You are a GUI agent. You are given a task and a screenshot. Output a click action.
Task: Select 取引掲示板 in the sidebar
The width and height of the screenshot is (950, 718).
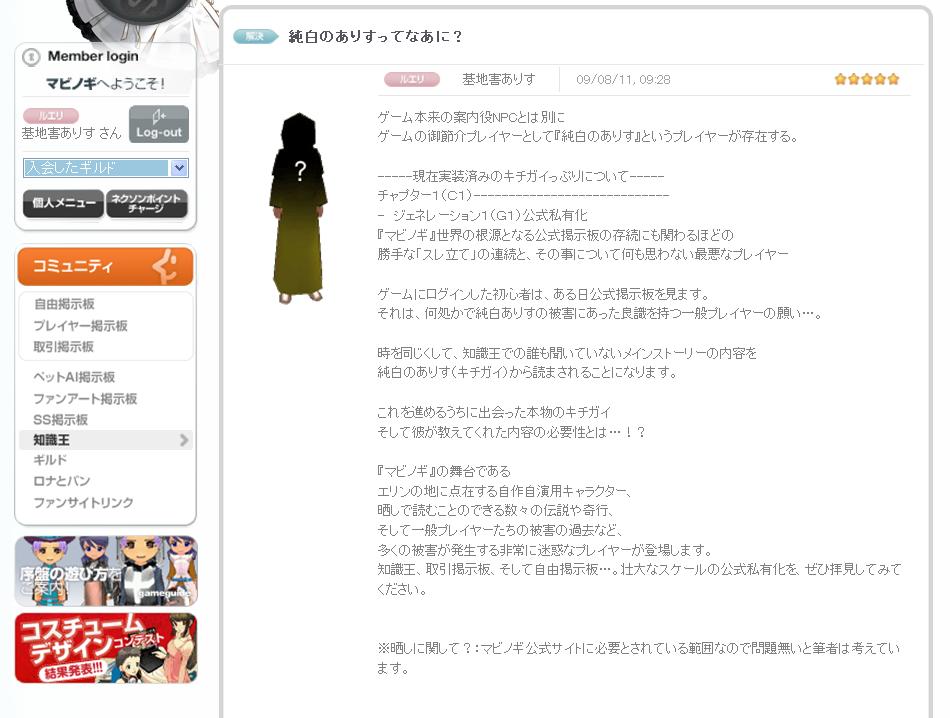64,347
